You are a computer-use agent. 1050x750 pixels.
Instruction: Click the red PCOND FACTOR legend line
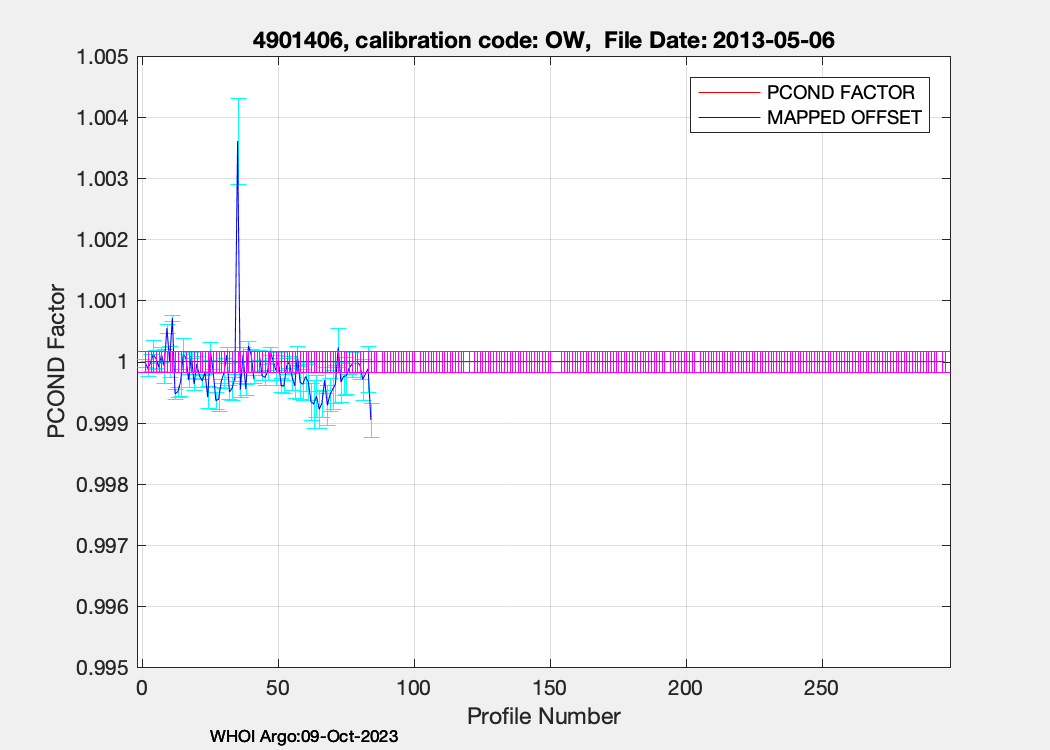(x=728, y=93)
